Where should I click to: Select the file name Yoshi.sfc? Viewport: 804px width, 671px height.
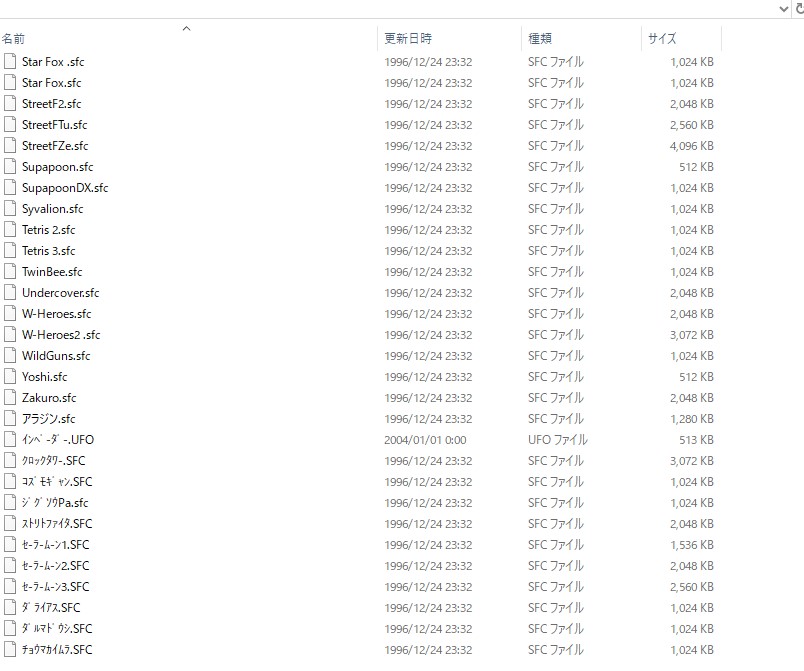(45, 377)
